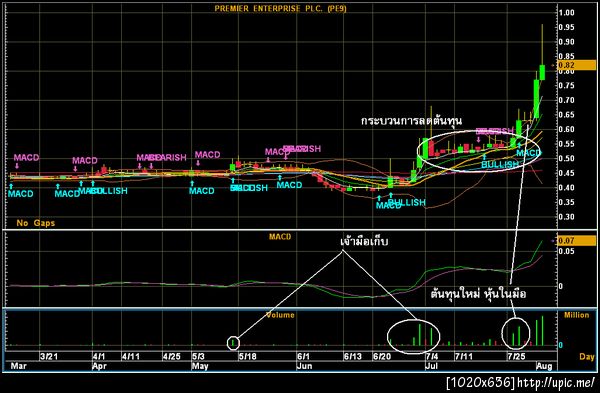The image size is (600, 393).
Task: Select the 6/1 date marker
Action: tap(303, 357)
